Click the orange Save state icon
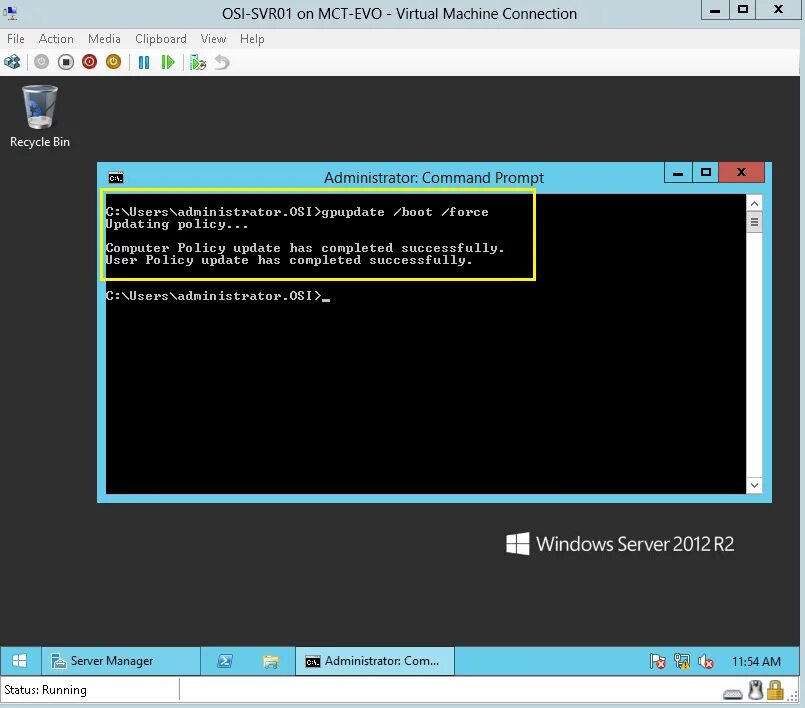This screenshot has width=805, height=708. [x=113, y=62]
